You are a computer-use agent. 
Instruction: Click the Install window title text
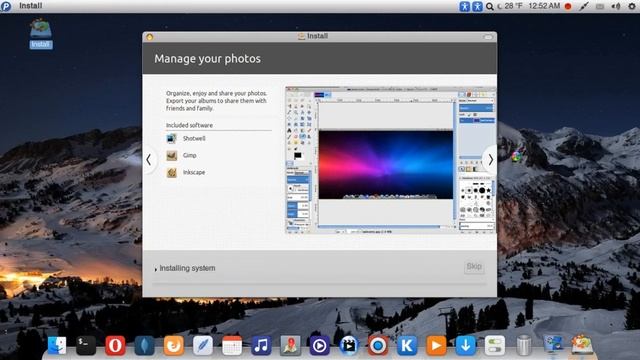coord(317,36)
